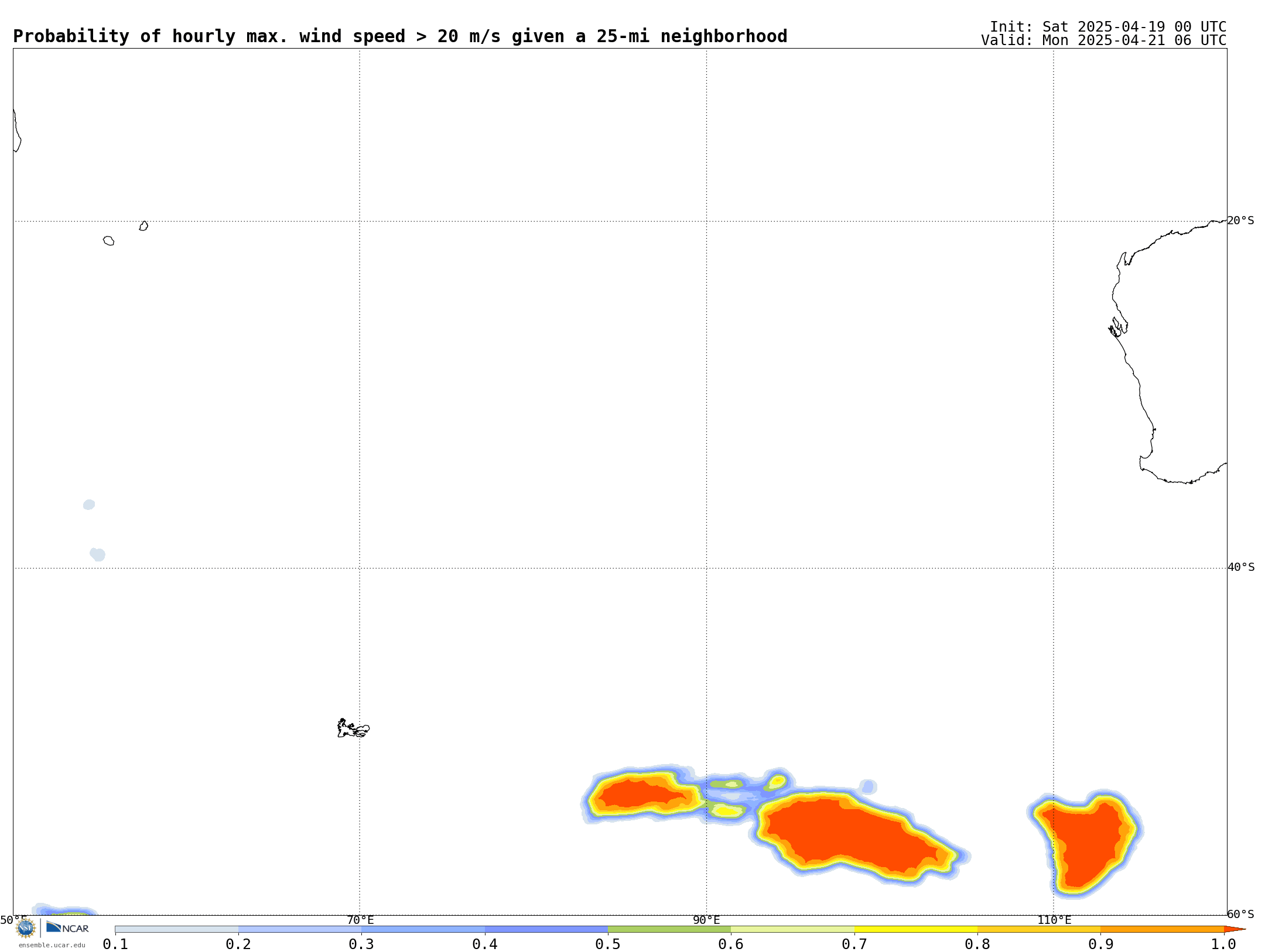Screen dimensions: 1265x952
Task: Click the 1.0 colorbar tick label
Action: 1223,944
